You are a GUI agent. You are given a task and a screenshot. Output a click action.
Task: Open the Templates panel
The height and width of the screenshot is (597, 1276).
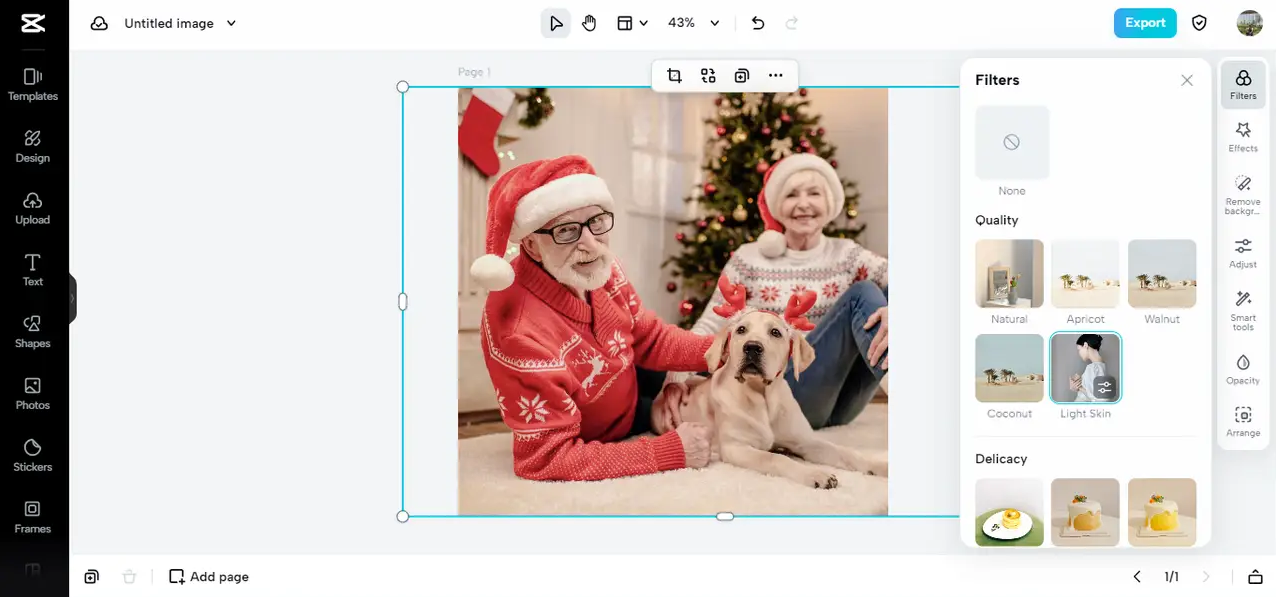click(33, 84)
